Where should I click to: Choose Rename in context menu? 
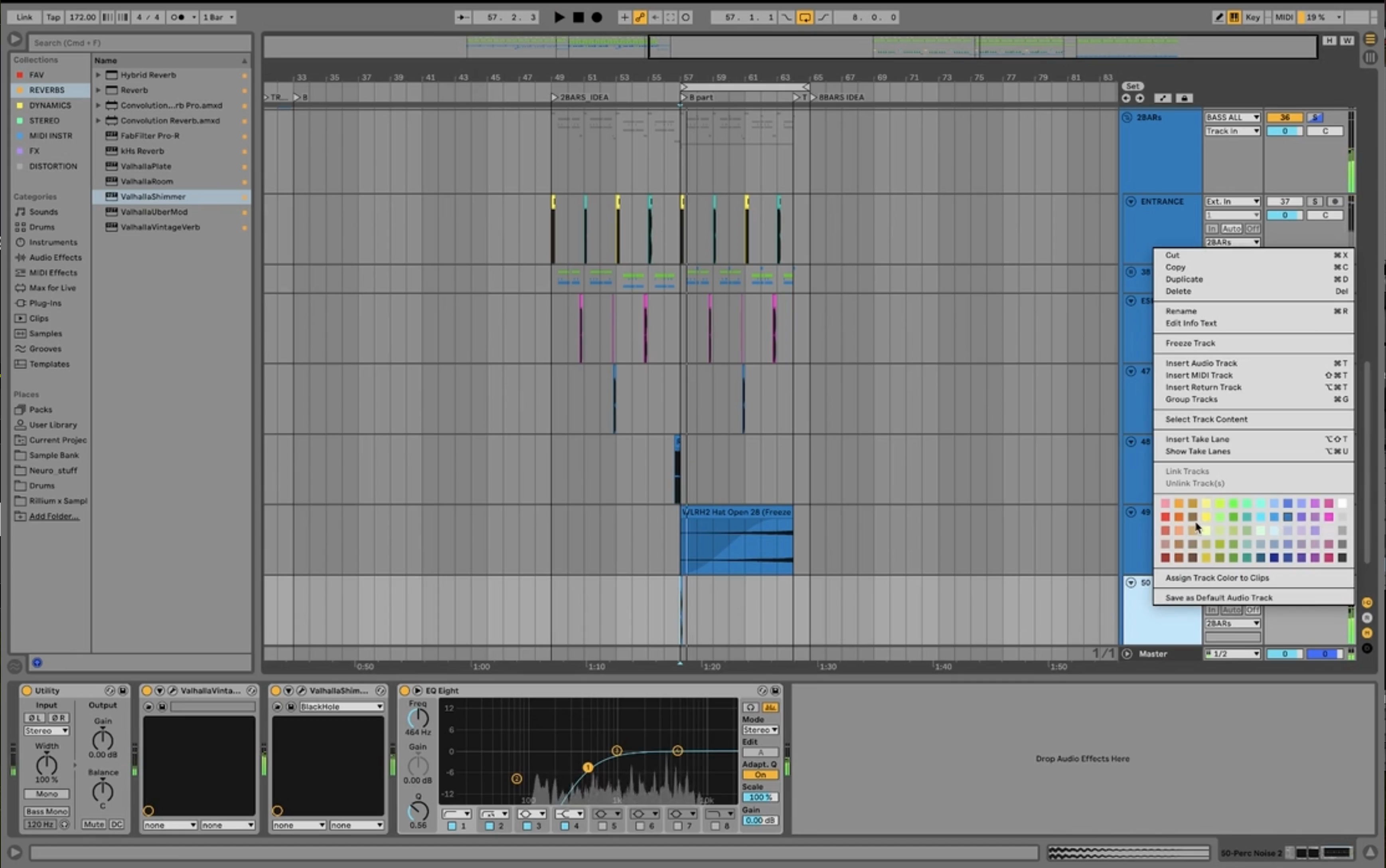click(x=1254, y=311)
